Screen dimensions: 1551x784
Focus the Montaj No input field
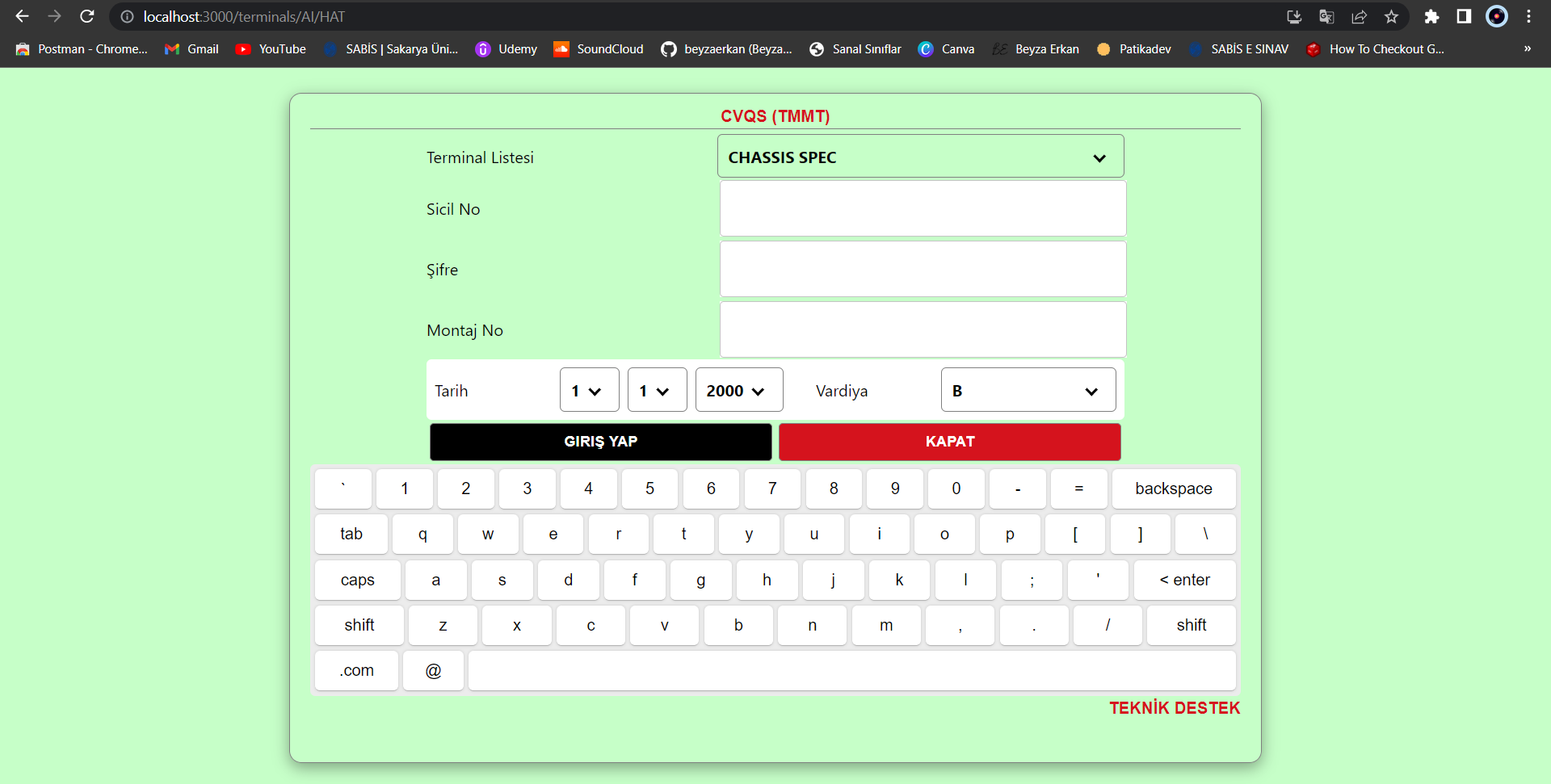923,329
